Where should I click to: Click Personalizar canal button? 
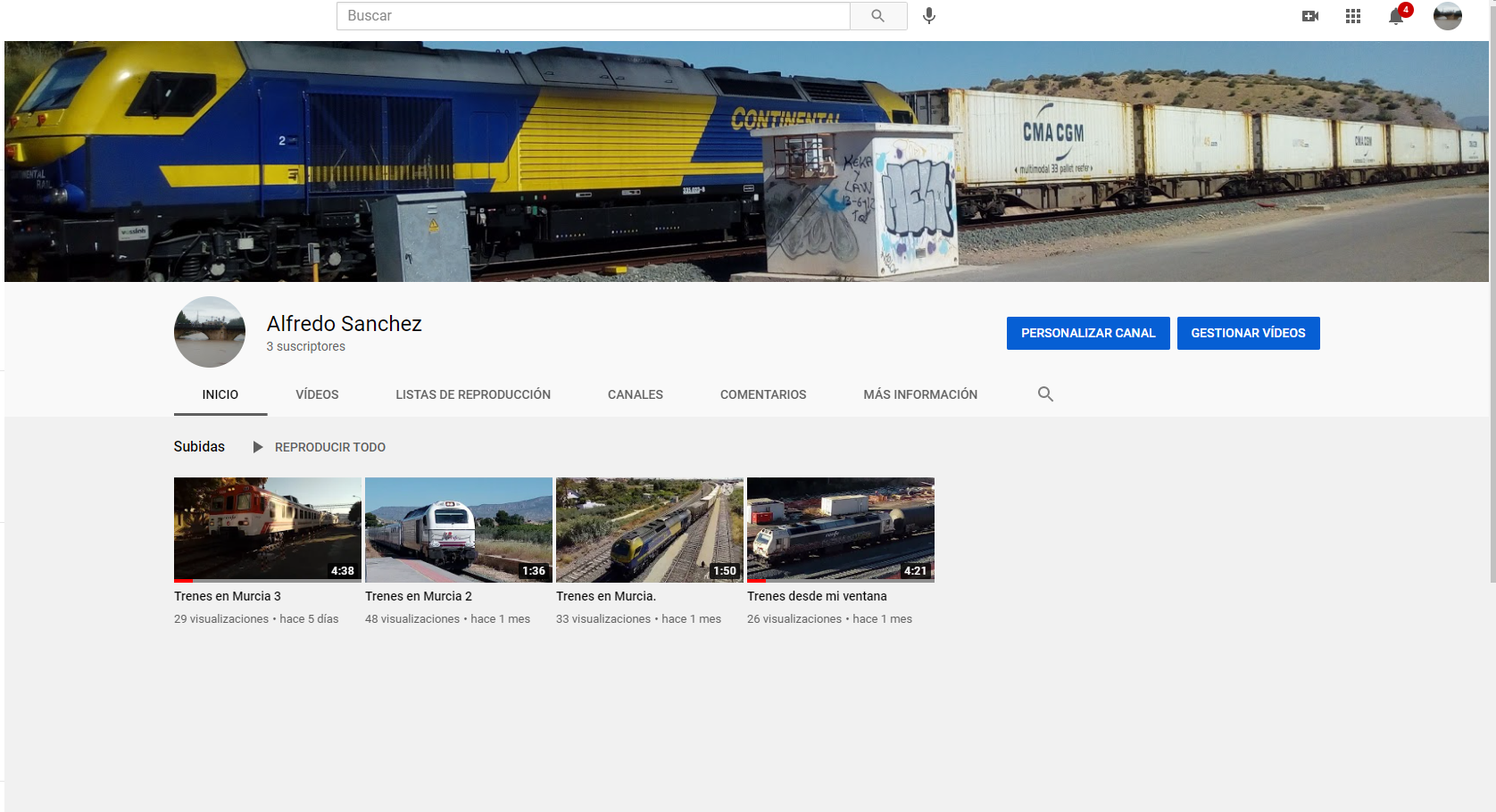(1088, 333)
